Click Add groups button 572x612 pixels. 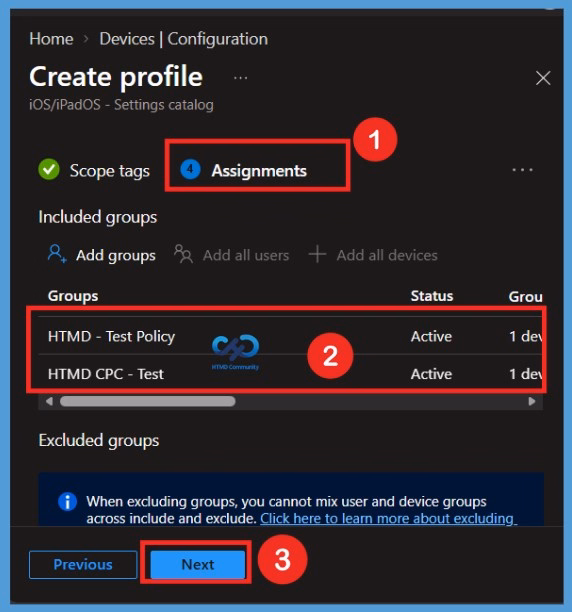click(x=101, y=255)
